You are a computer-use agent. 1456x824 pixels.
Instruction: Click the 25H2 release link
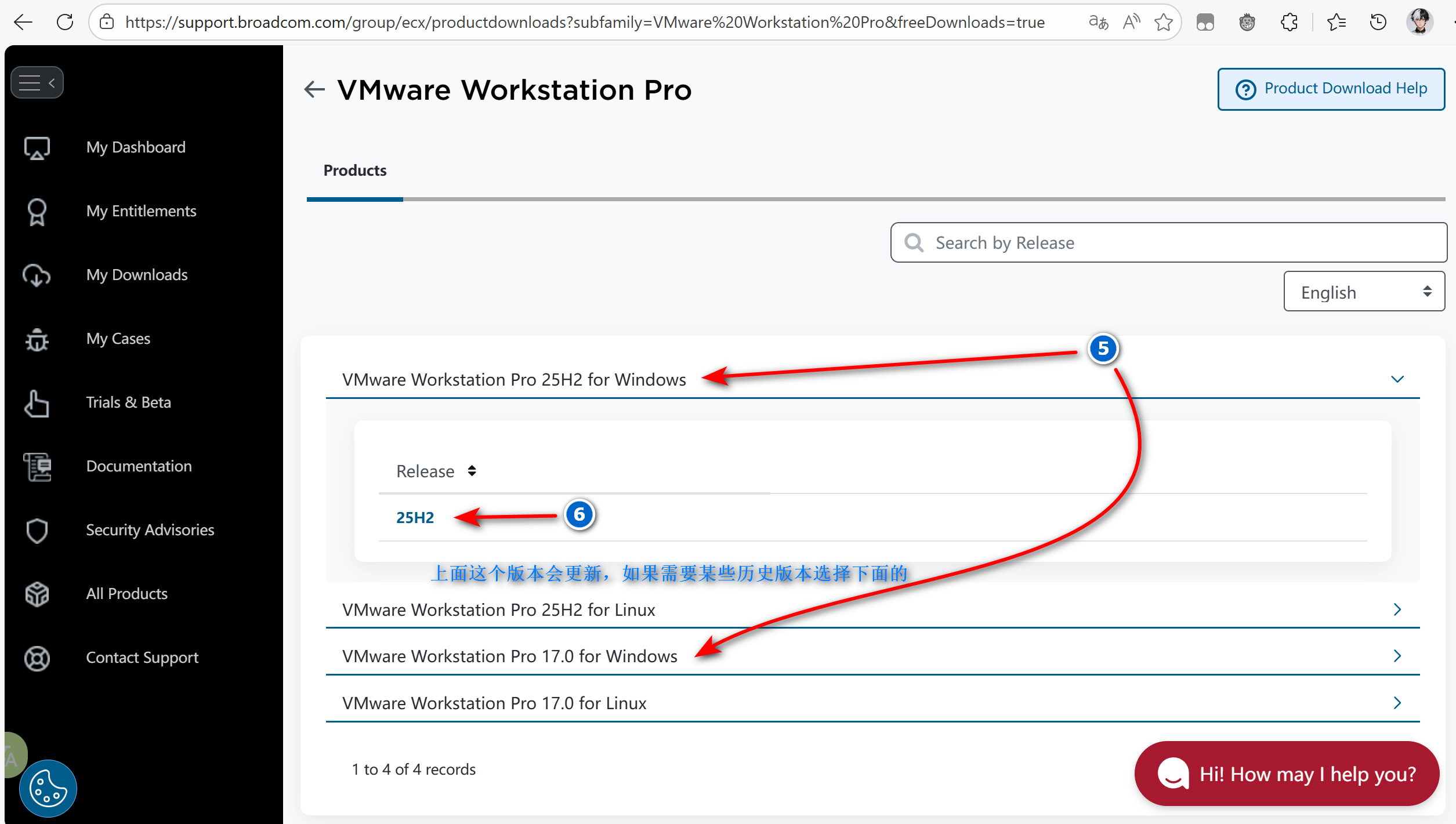[x=415, y=517]
